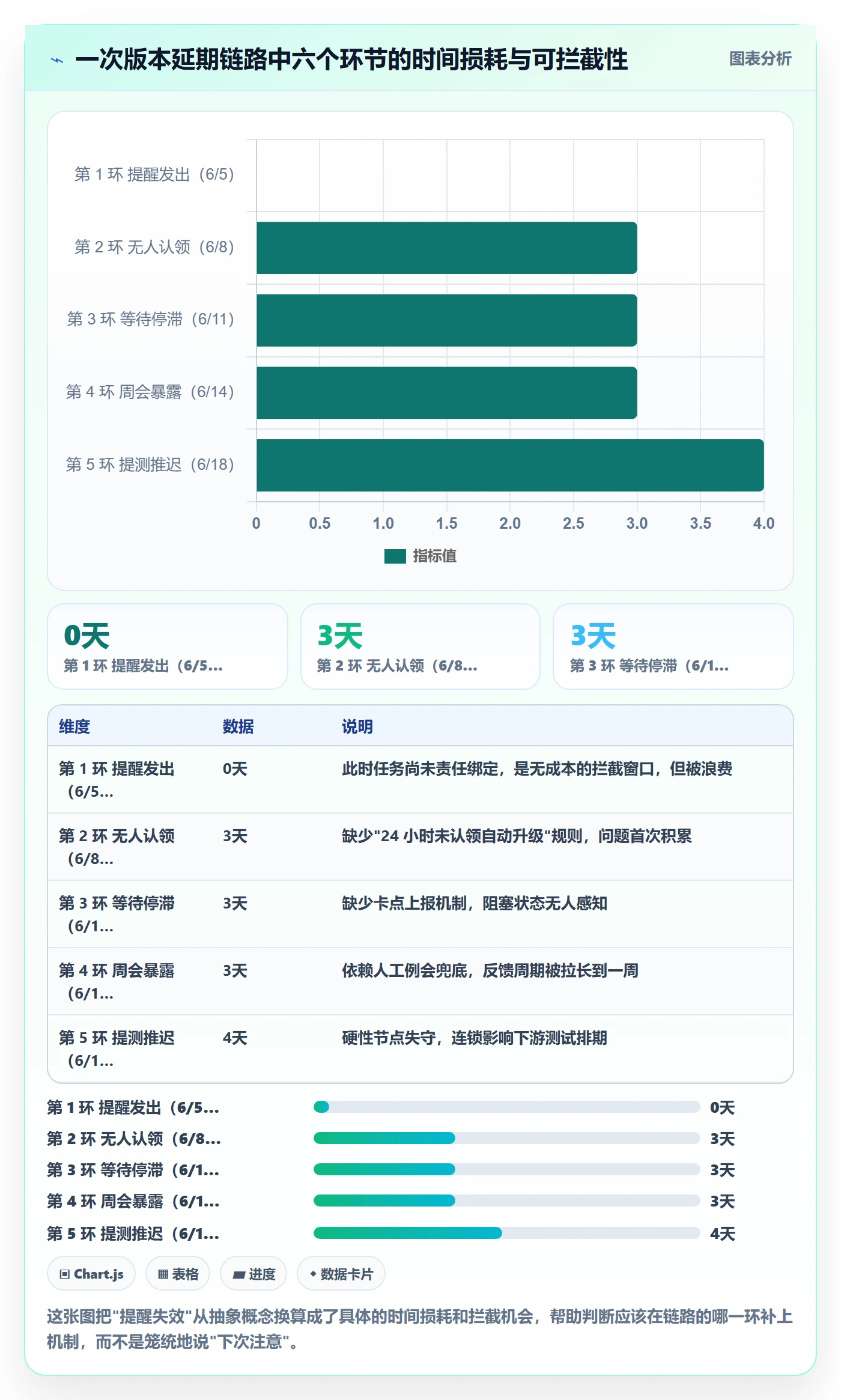Click the 4天 value in the table
Image resolution: width=841 pixels, height=1400 pixels.
(235, 1038)
